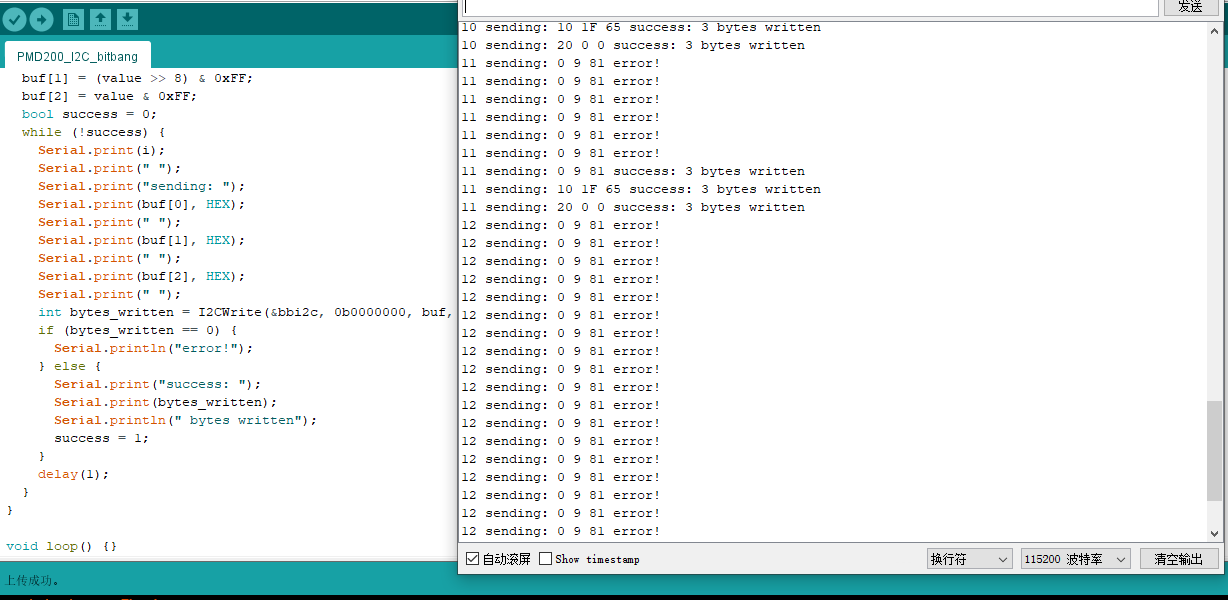The width and height of the screenshot is (1228, 600).
Task: Click the scrollbar down arrow in serial monitor
Action: tap(1214, 534)
